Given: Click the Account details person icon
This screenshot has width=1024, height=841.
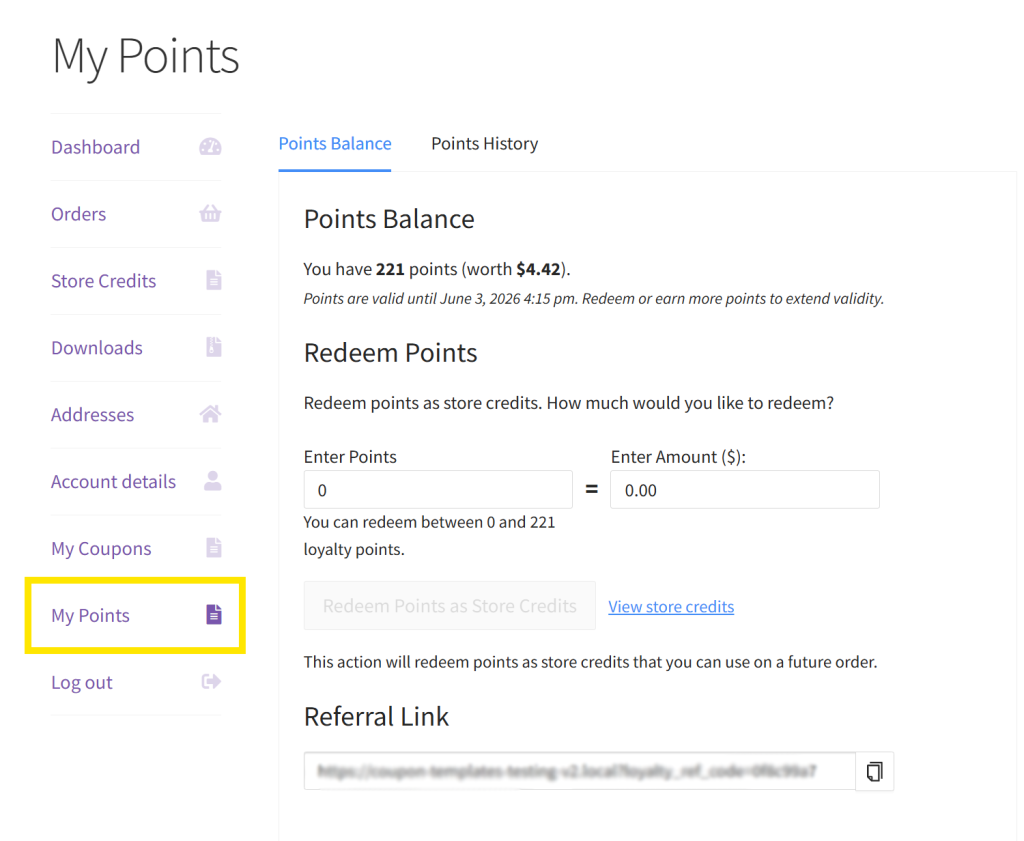Looking at the screenshot, I should (212, 481).
